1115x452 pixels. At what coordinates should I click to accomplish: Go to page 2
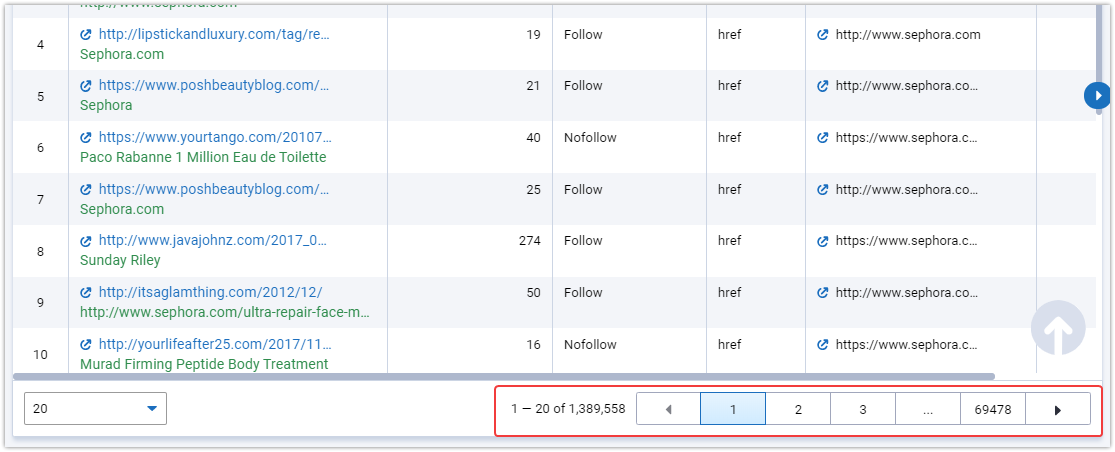[798, 409]
